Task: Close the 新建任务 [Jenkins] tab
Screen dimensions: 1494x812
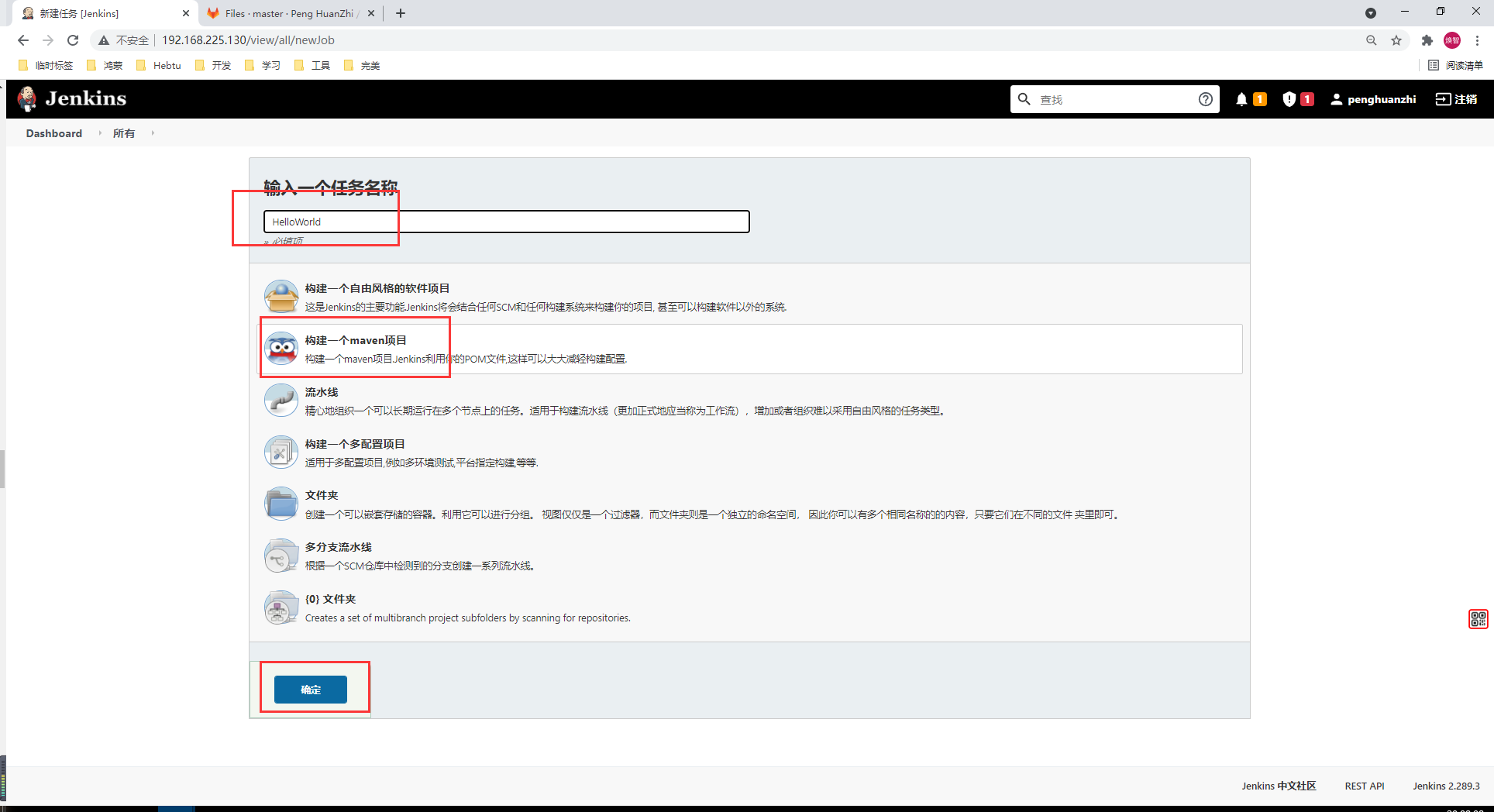Action: pos(186,13)
